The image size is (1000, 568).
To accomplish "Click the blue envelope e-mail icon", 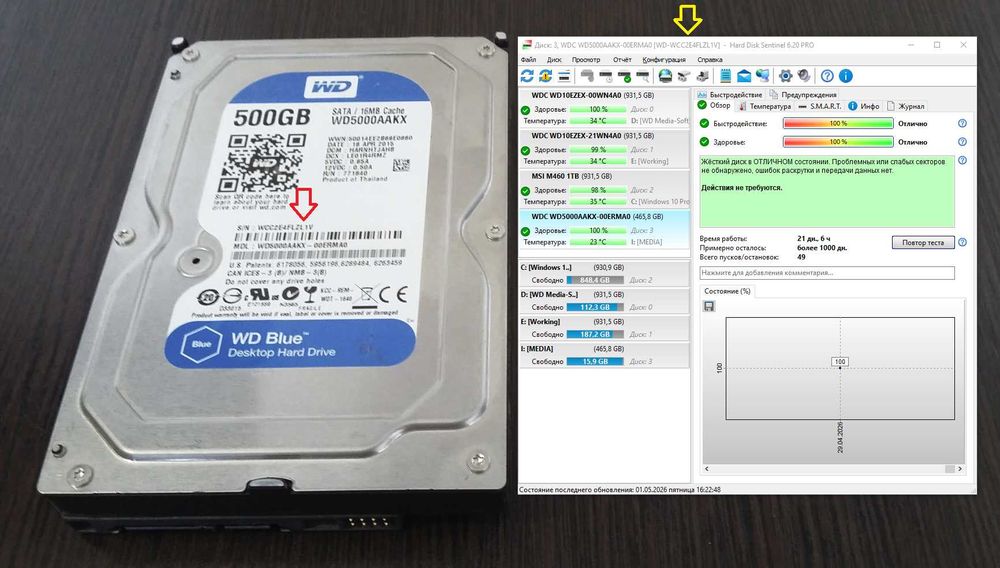I will point(744,76).
